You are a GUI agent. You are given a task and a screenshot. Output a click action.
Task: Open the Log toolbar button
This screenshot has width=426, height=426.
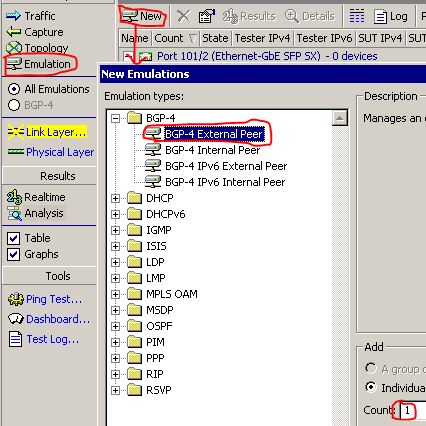(391, 16)
